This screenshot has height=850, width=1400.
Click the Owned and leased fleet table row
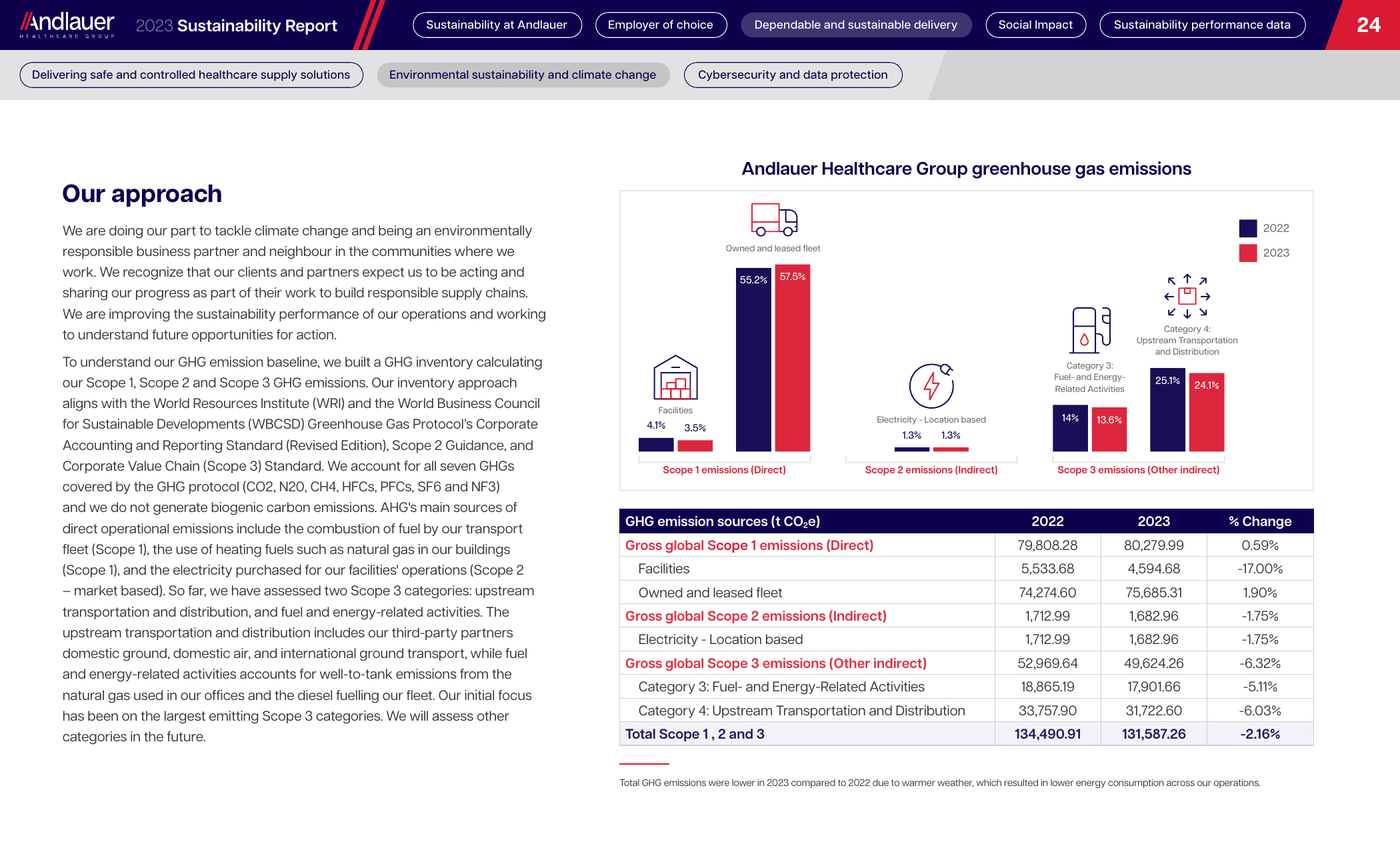[967, 593]
